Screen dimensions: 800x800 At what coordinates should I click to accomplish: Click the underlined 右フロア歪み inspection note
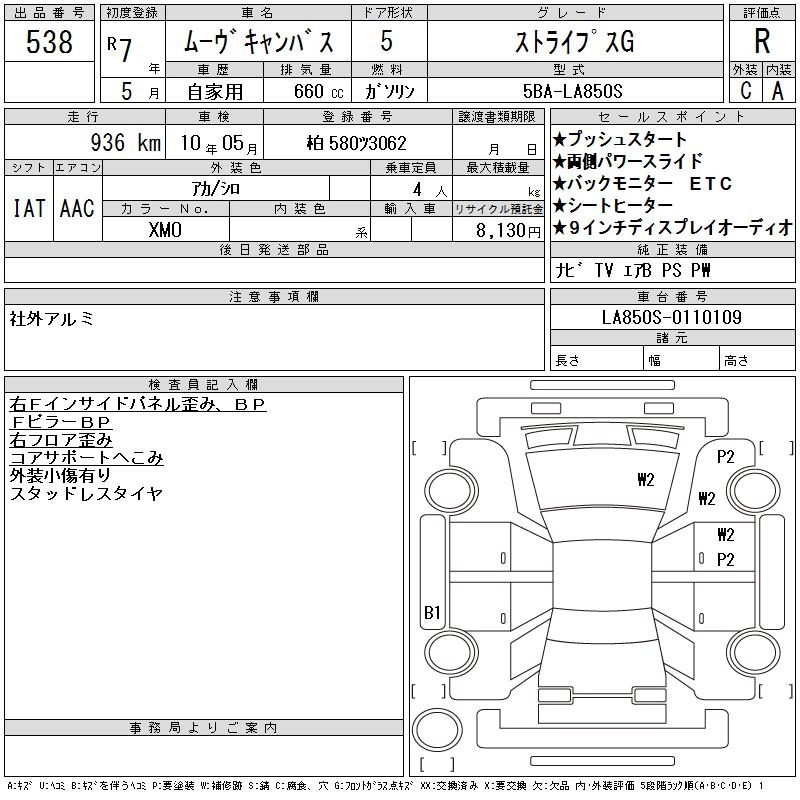click(61, 440)
